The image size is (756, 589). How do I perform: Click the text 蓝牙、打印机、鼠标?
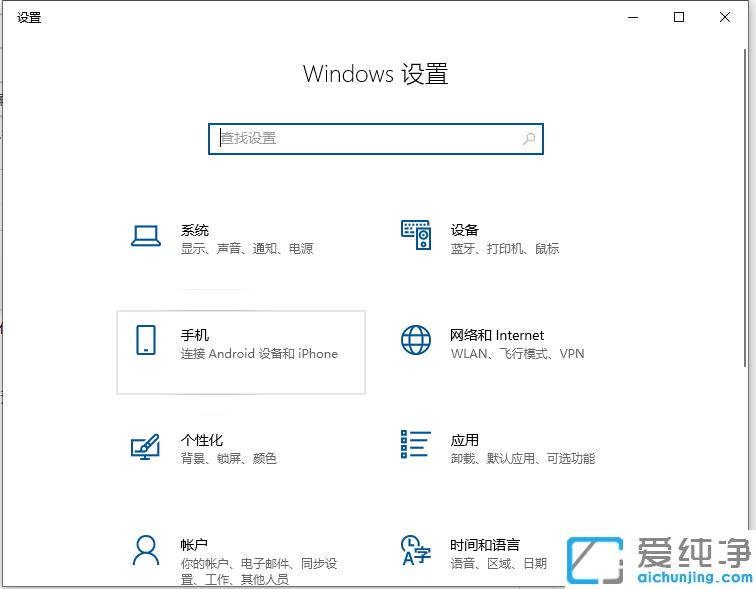pyautogui.click(x=505, y=249)
